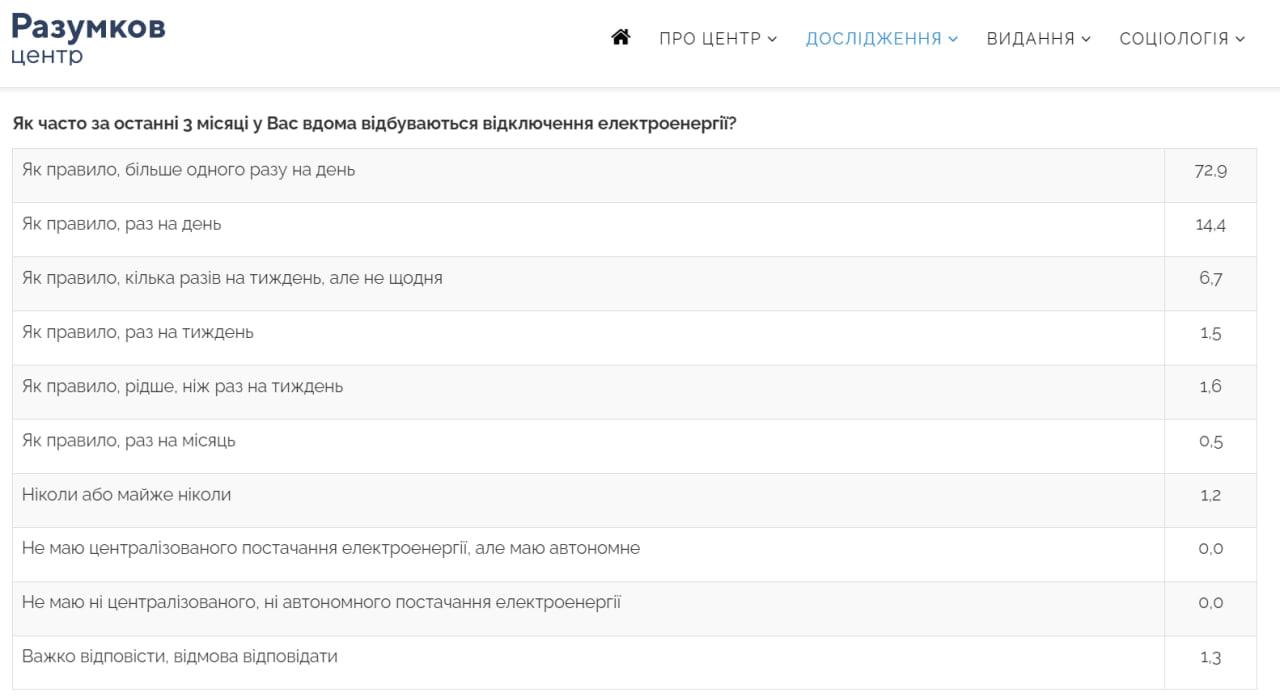
Task: Click the 14,4 percentage value
Action: click(1211, 224)
